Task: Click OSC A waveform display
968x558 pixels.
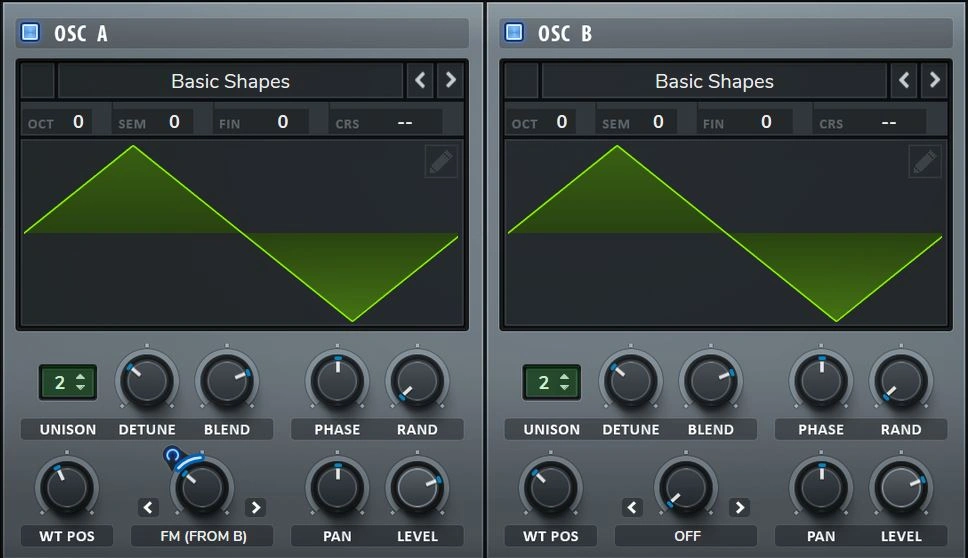Action: click(242, 233)
